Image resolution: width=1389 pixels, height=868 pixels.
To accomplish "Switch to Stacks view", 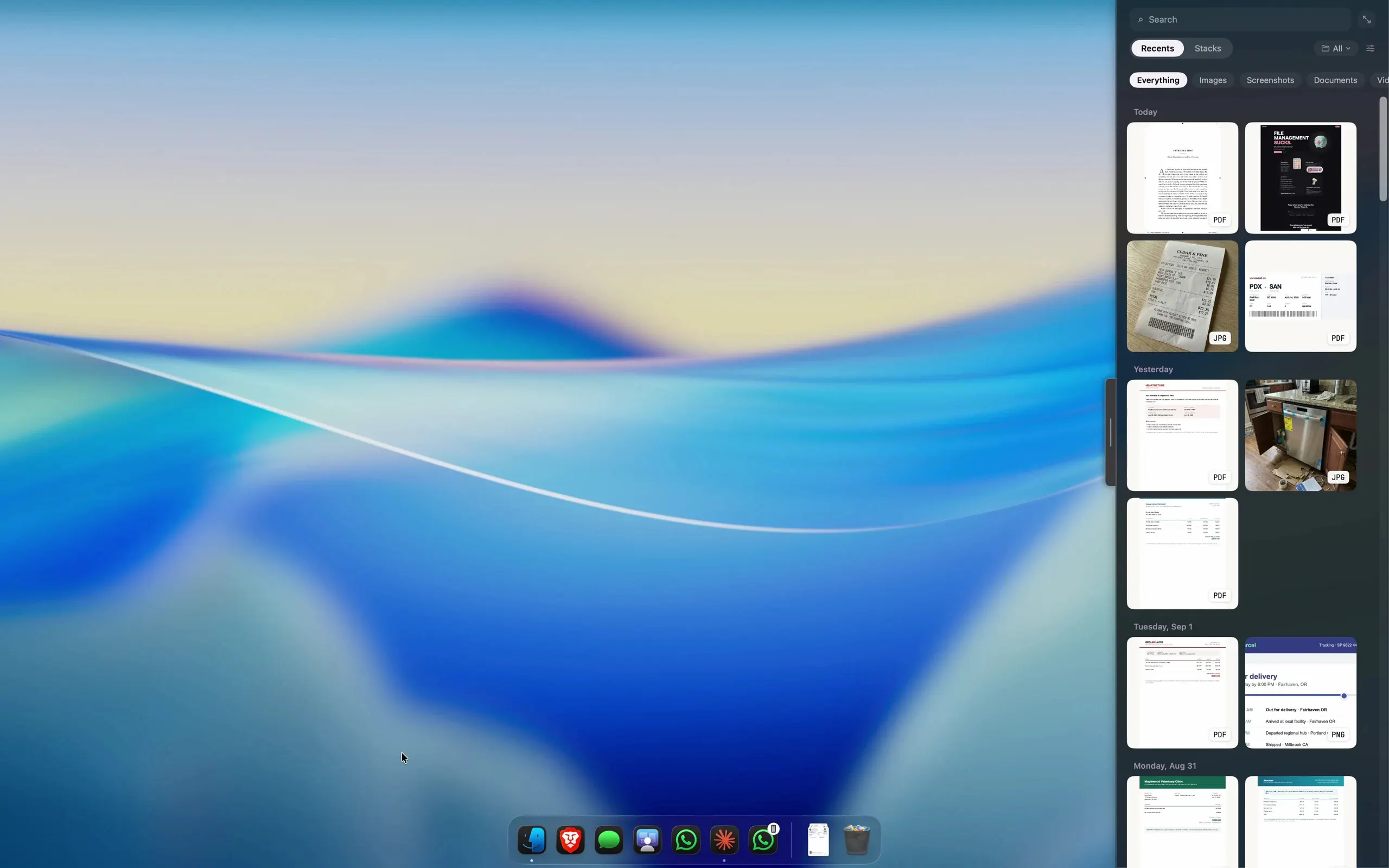I will point(1208,48).
